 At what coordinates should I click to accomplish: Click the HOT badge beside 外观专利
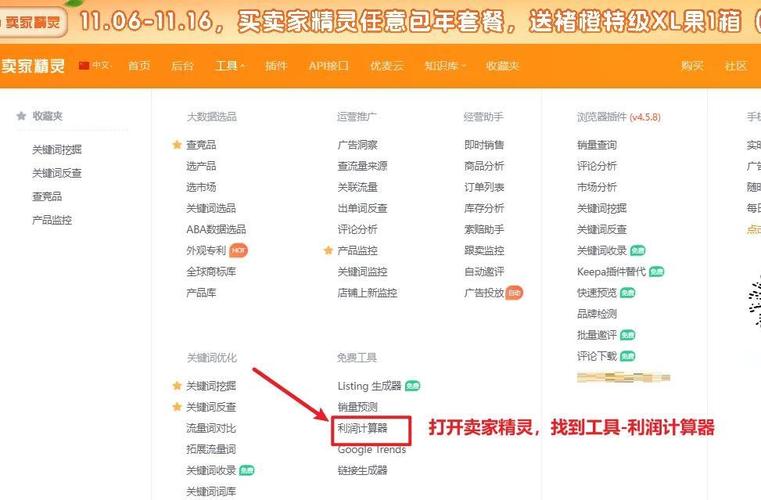(x=238, y=250)
